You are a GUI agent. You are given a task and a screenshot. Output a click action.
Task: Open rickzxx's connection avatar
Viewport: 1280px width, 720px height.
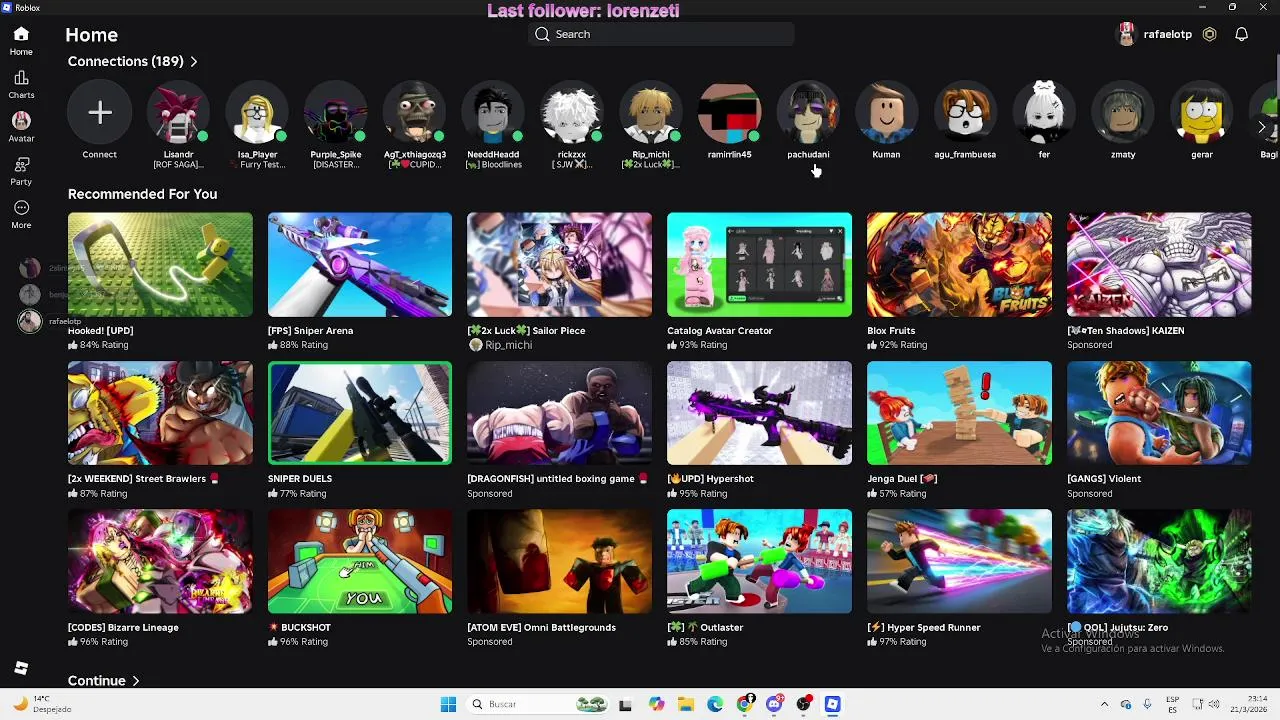572,113
